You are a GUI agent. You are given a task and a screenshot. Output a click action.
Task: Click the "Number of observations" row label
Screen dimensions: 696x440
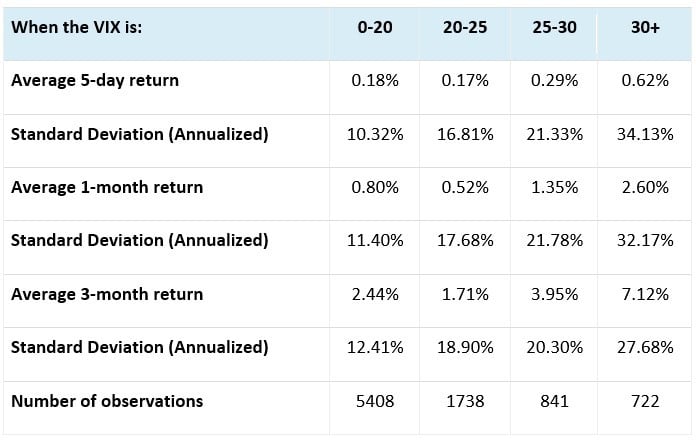107,401
